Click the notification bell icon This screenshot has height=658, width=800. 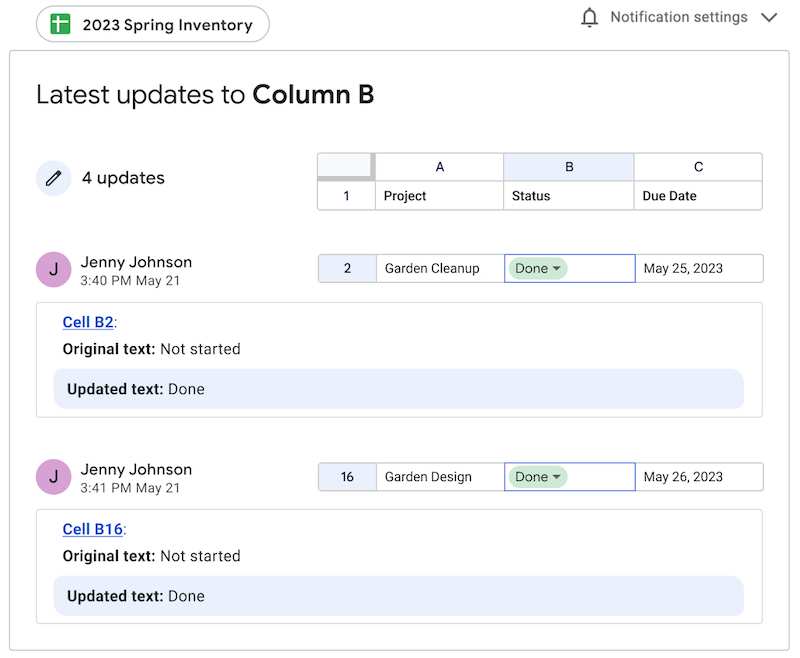tap(589, 17)
